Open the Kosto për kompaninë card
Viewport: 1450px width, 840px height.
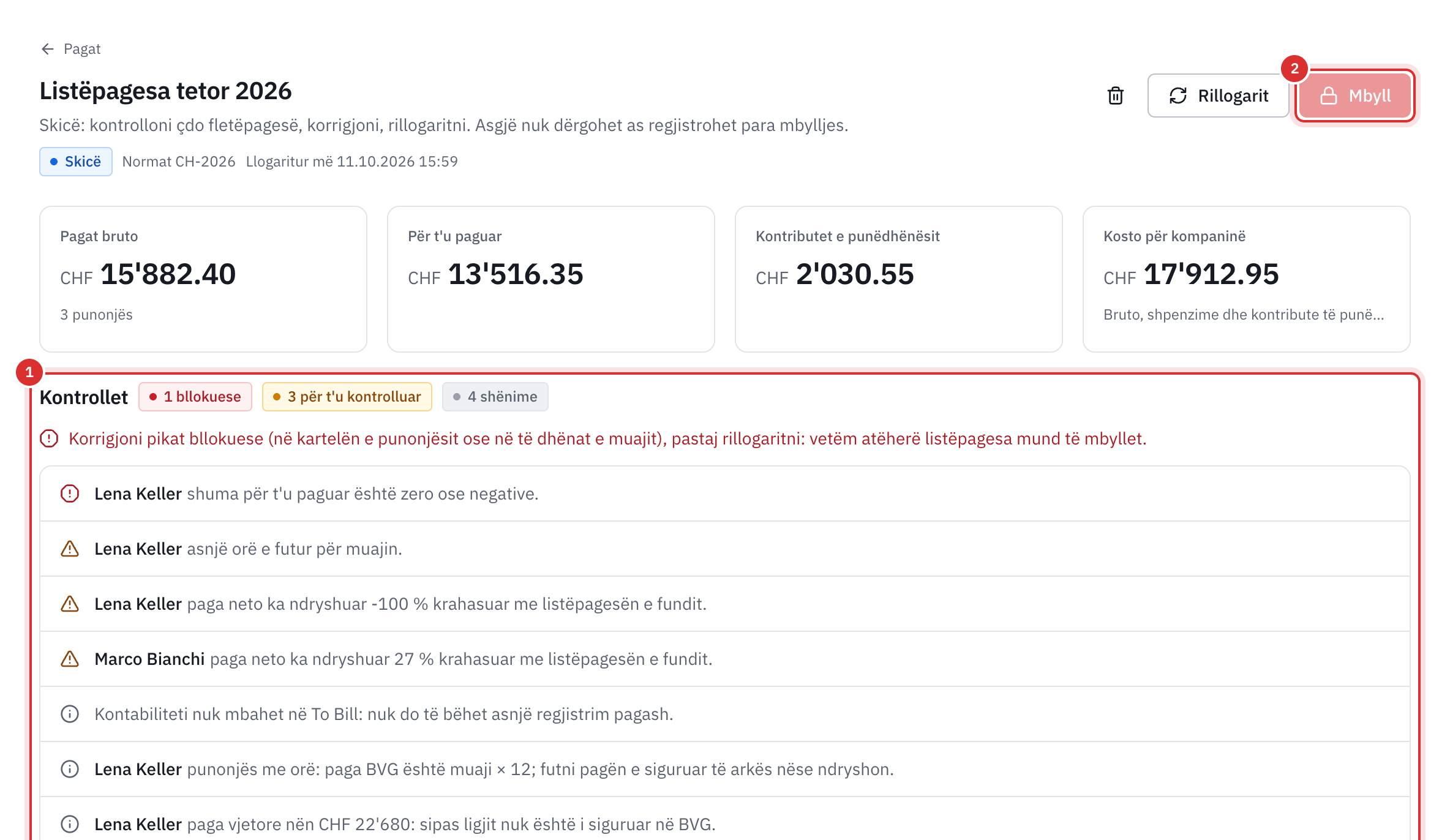pyautogui.click(x=1247, y=279)
